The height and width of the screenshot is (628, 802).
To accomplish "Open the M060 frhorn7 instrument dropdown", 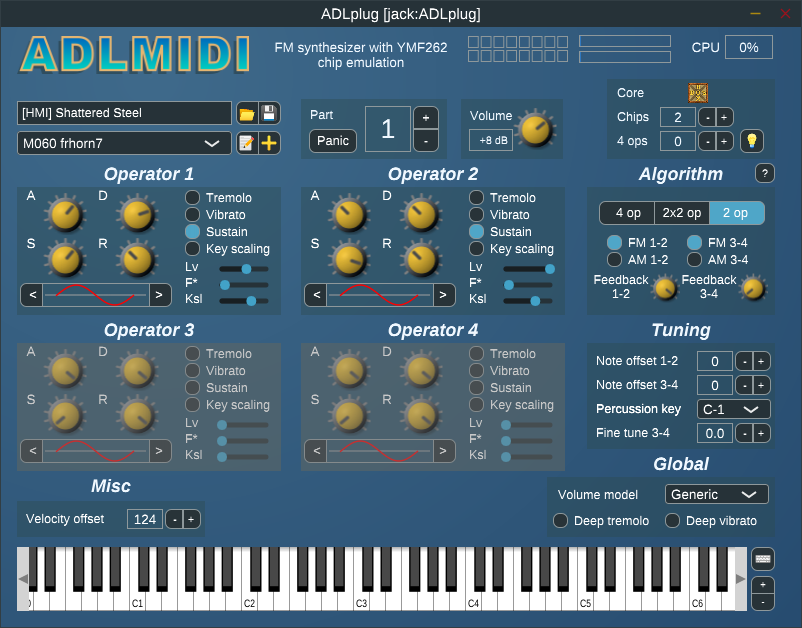I will pyautogui.click(x=124, y=143).
